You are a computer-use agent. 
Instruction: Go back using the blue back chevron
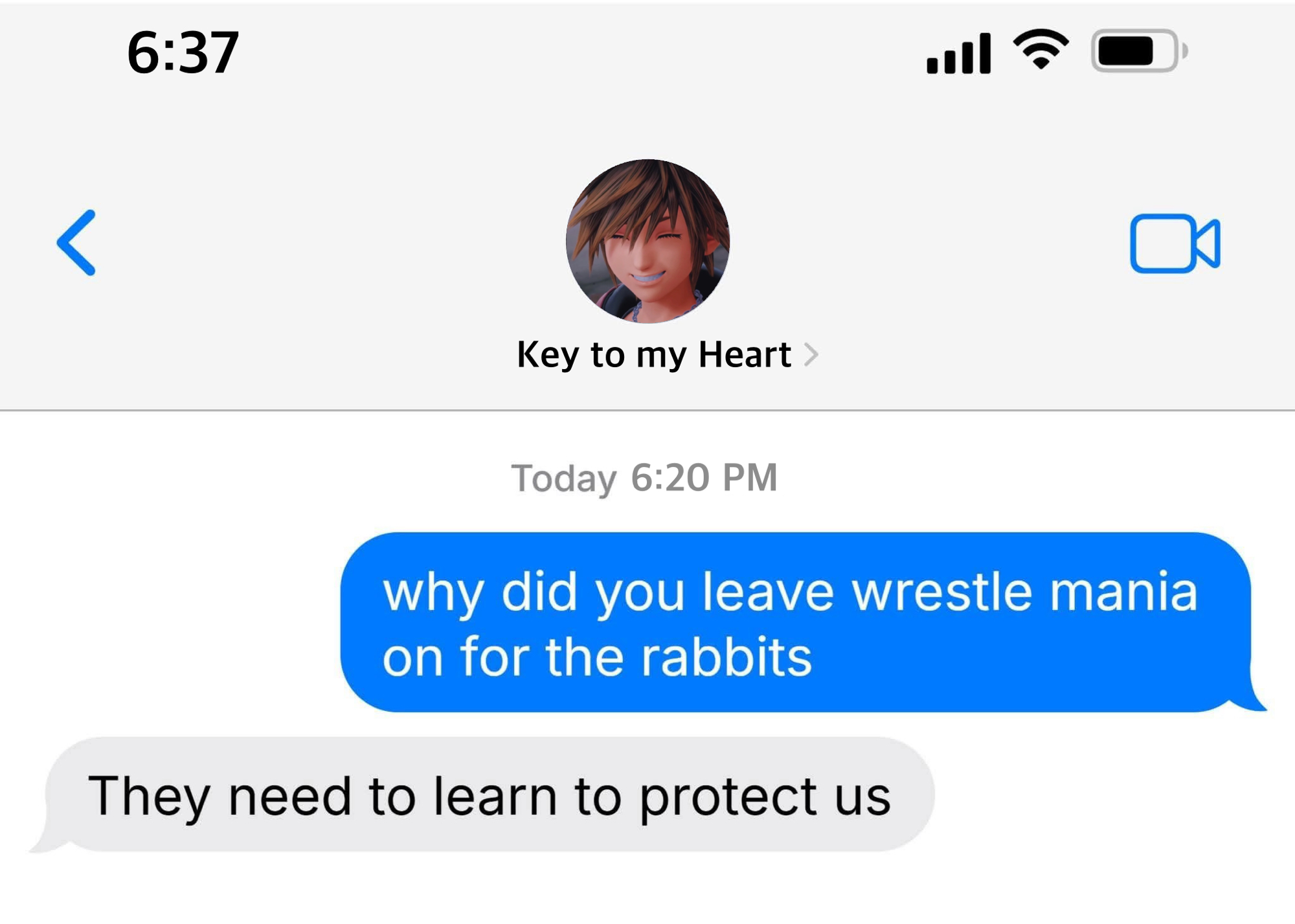[x=76, y=243]
